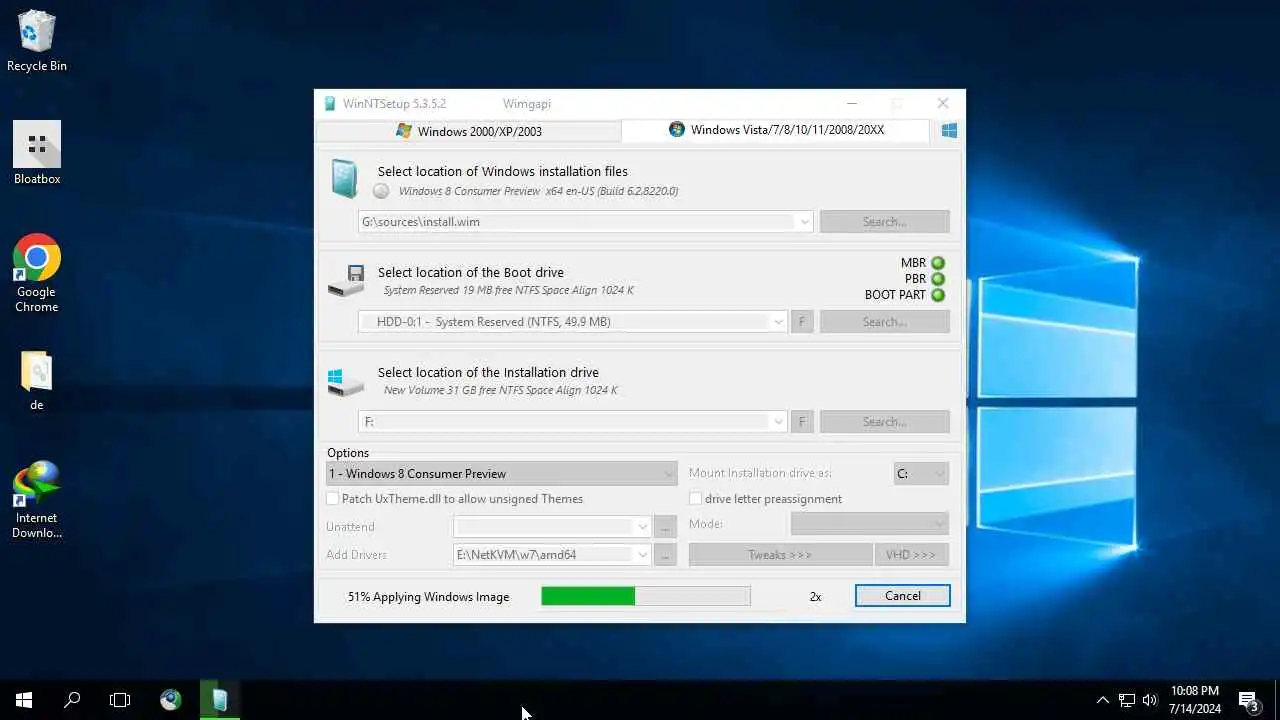This screenshot has height=720, width=1280.
Task: Toggle drive letter preassignment checkbox
Action: coord(696,499)
